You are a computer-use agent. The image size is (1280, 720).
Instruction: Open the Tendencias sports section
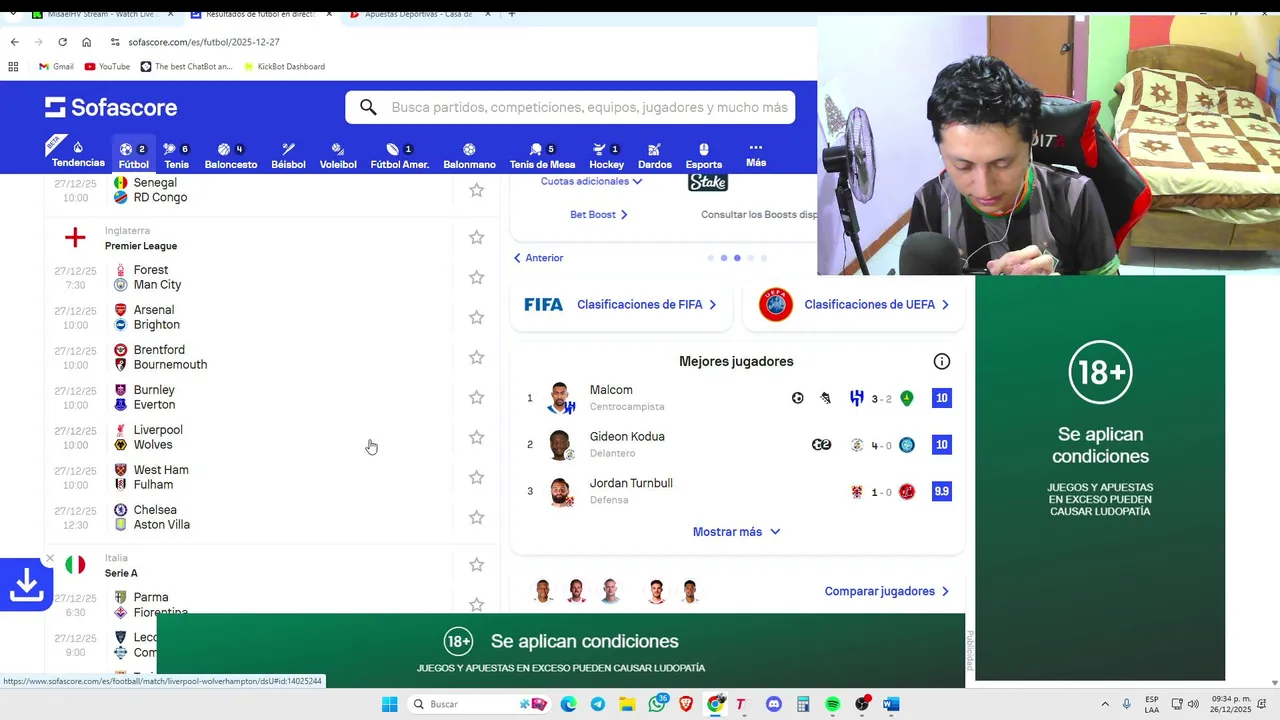click(78, 154)
